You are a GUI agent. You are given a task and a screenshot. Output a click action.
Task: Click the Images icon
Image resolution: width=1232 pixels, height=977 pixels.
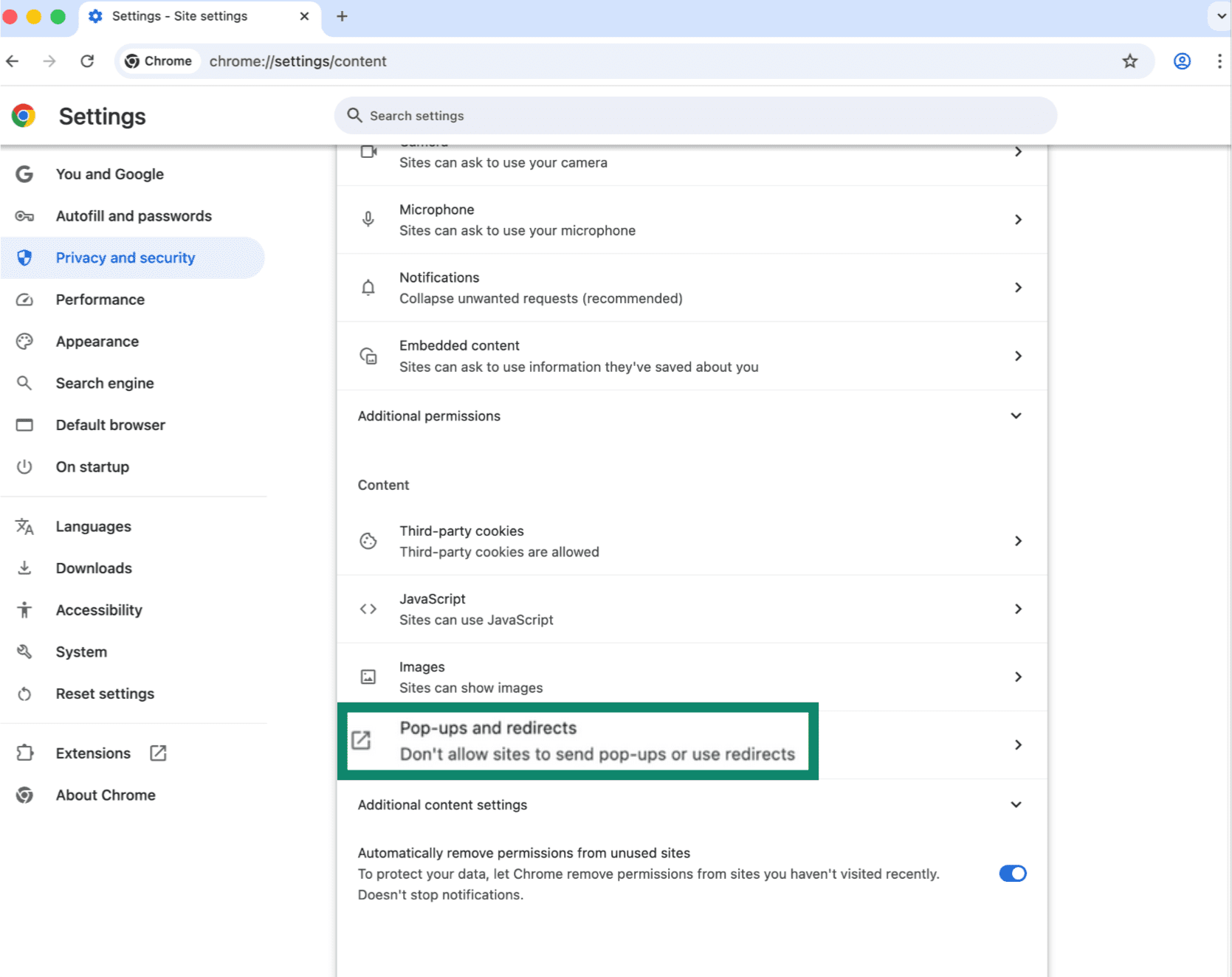368,676
